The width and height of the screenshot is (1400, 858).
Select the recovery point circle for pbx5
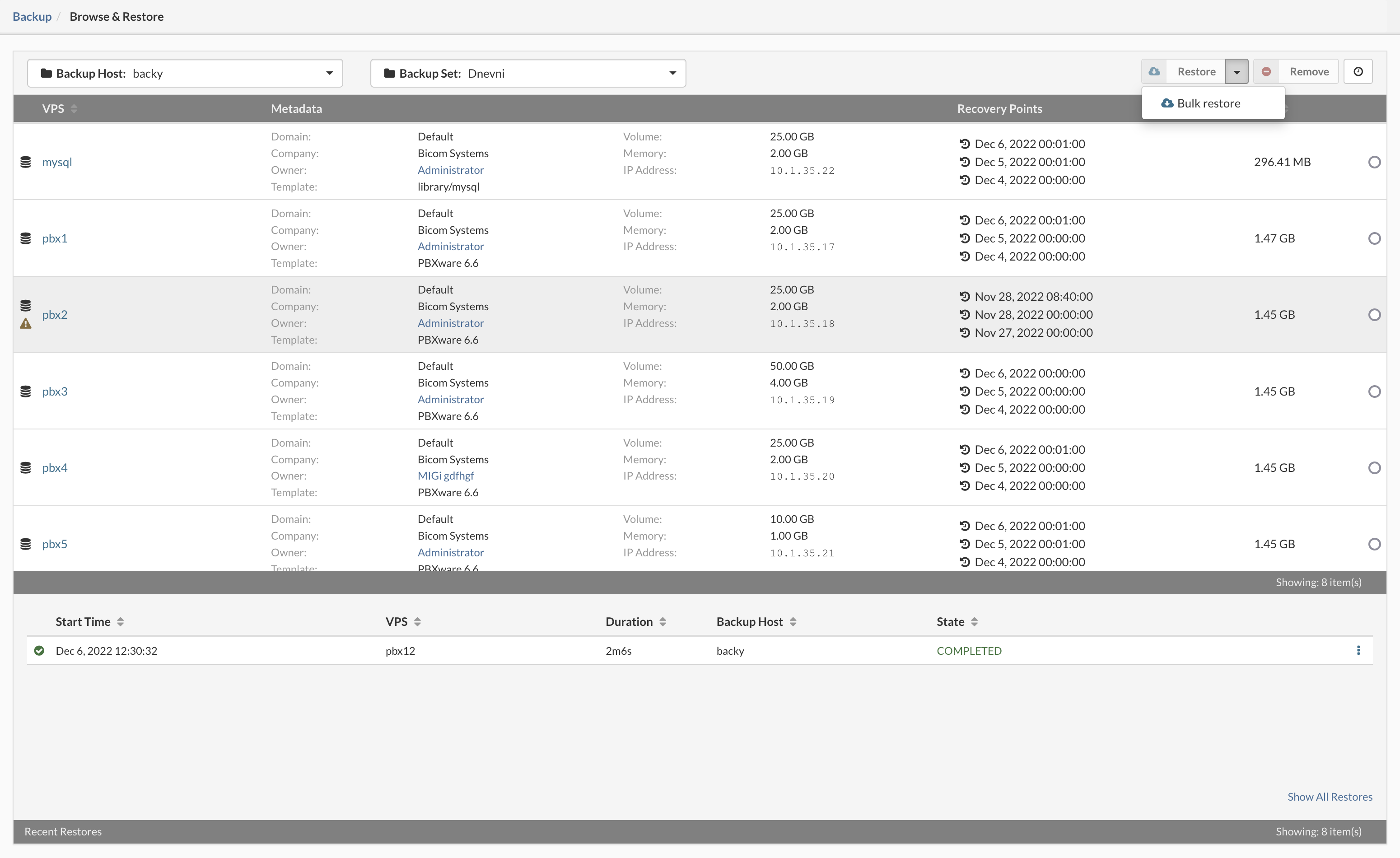[x=1374, y=544]
